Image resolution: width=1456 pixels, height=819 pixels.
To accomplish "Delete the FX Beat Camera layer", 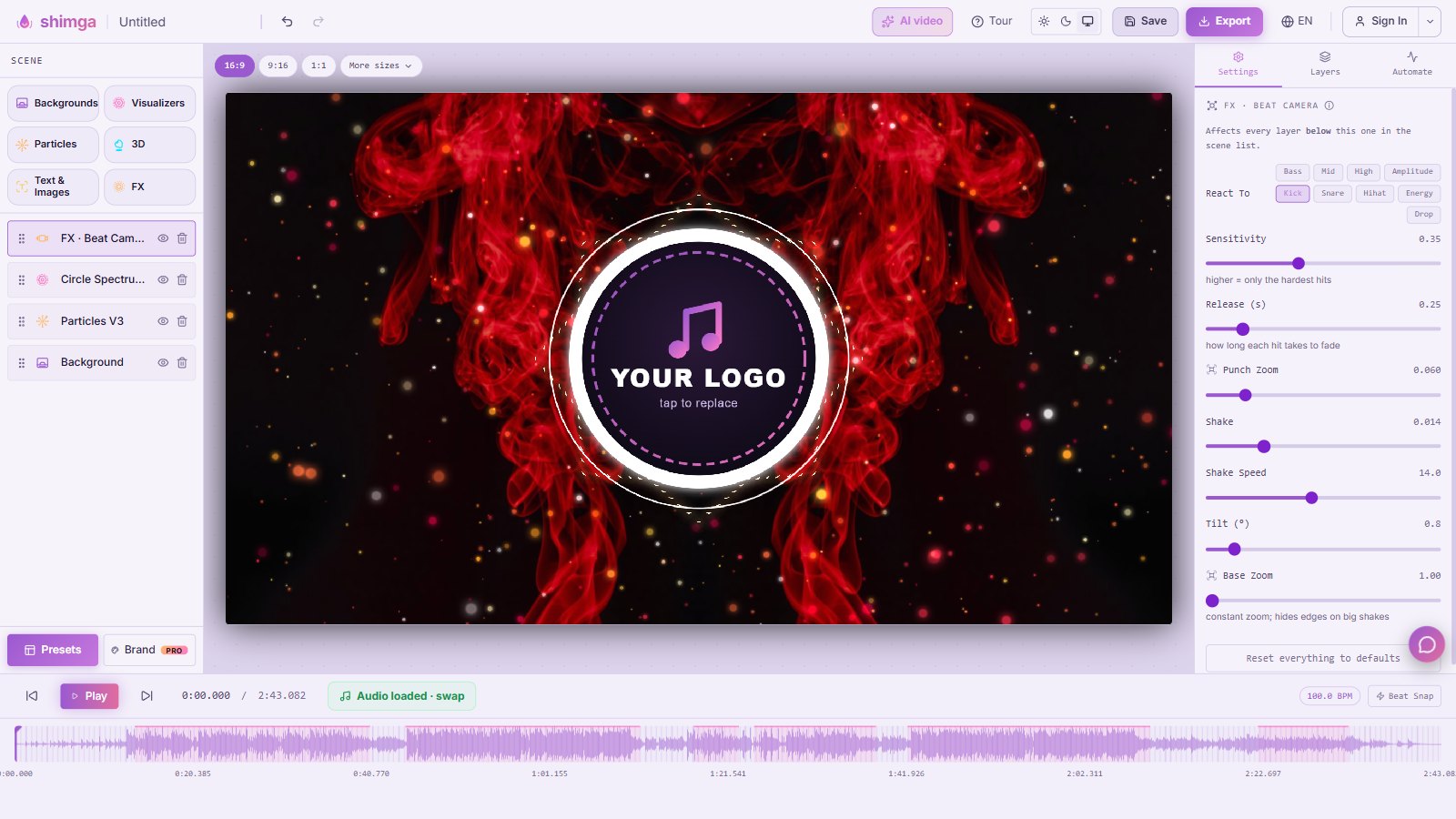I will click(182, 238).
